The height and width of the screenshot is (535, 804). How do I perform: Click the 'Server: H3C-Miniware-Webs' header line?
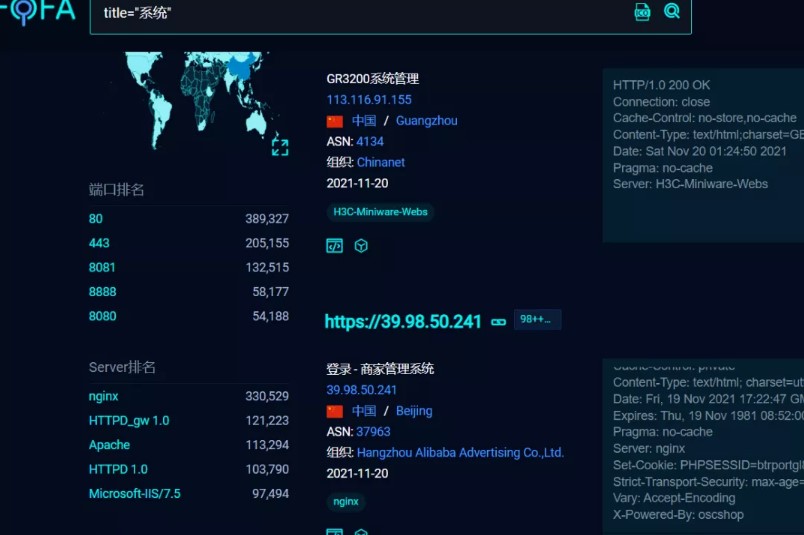click(x=690, y=184)
